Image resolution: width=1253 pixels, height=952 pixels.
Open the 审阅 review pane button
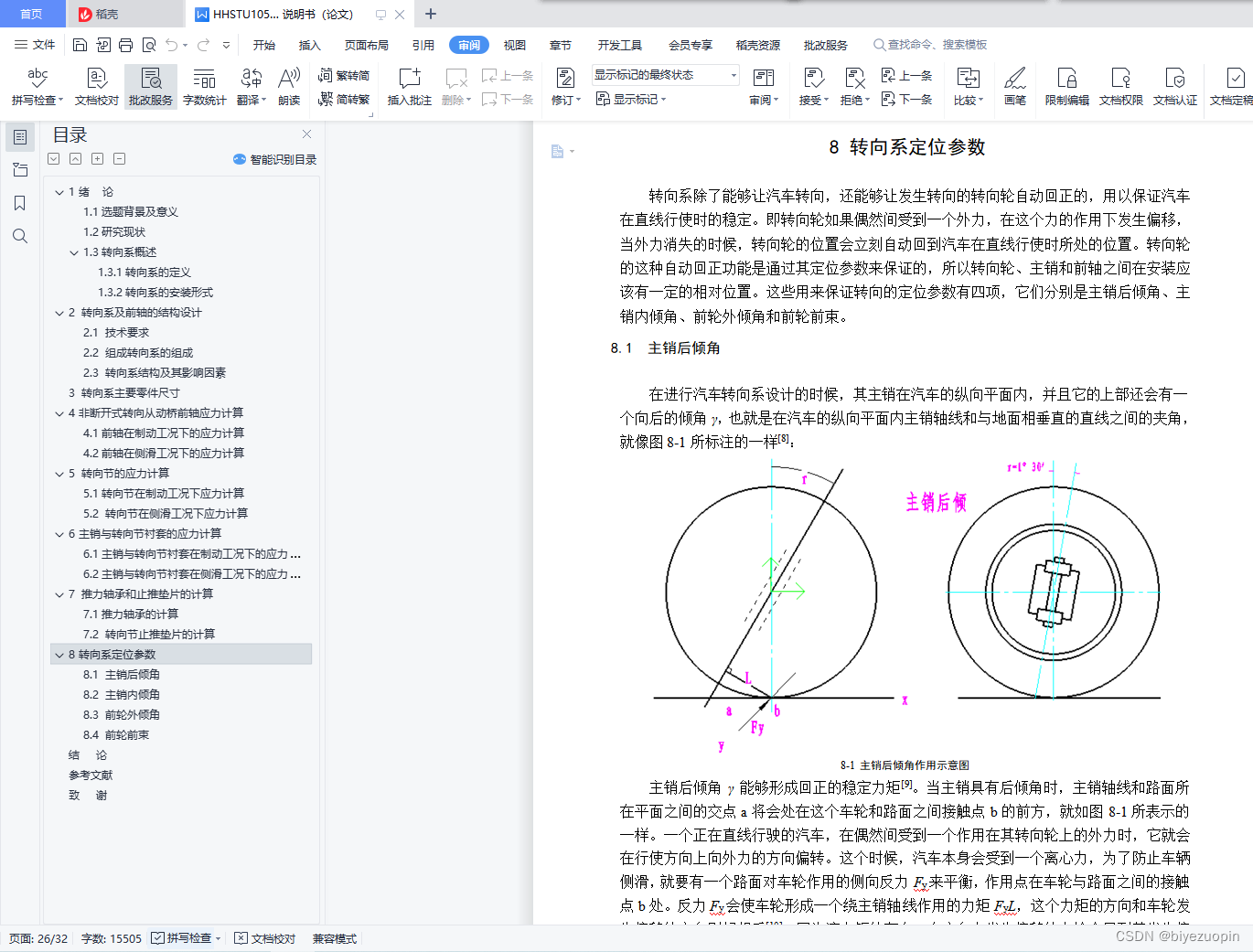764,87
